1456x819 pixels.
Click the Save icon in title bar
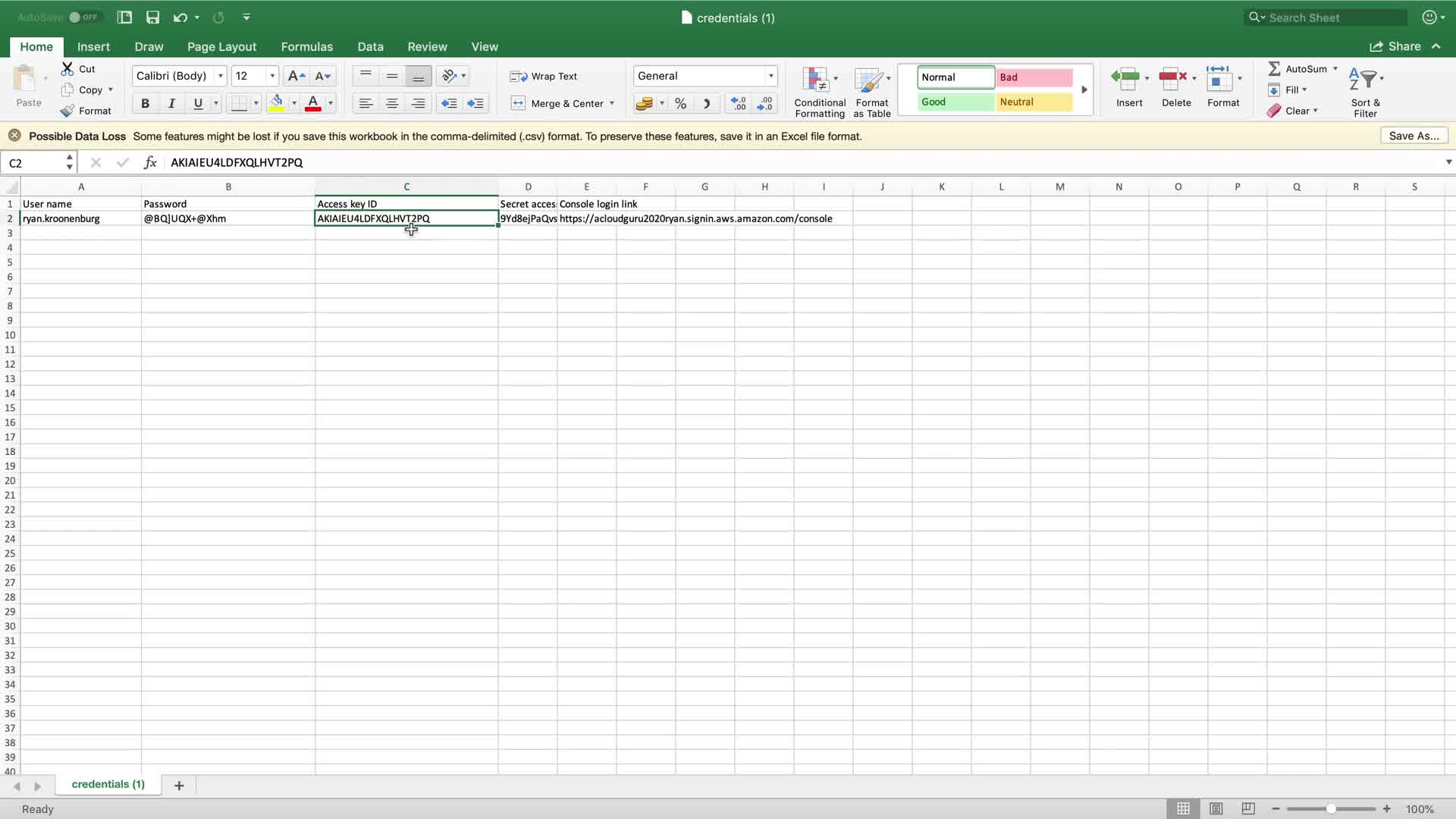click(x=152, y=17)
